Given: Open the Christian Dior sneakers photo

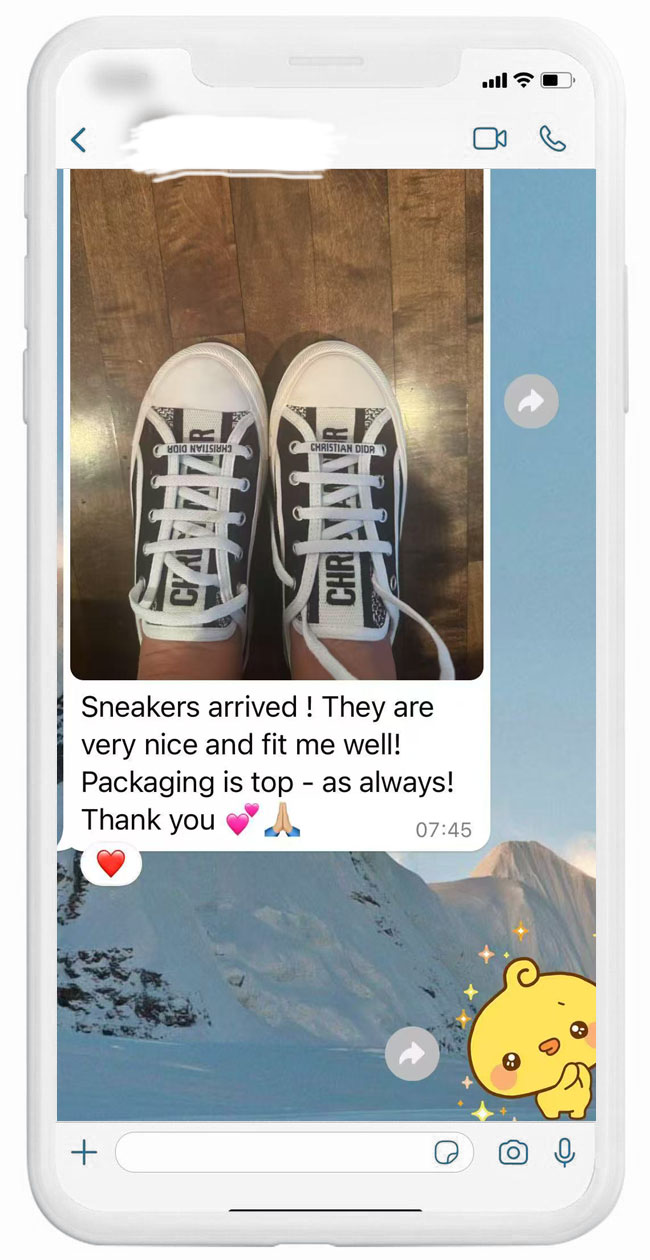Looking at the screenshot, I should (x=277, y=424).
